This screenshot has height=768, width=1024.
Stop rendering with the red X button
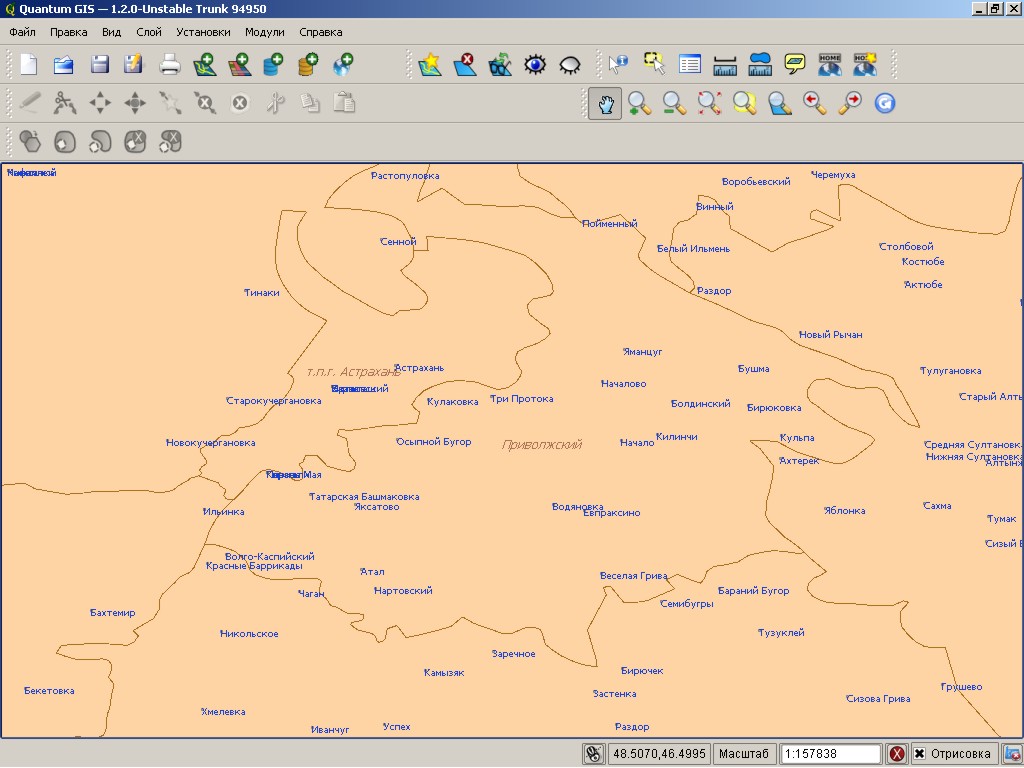897,753
